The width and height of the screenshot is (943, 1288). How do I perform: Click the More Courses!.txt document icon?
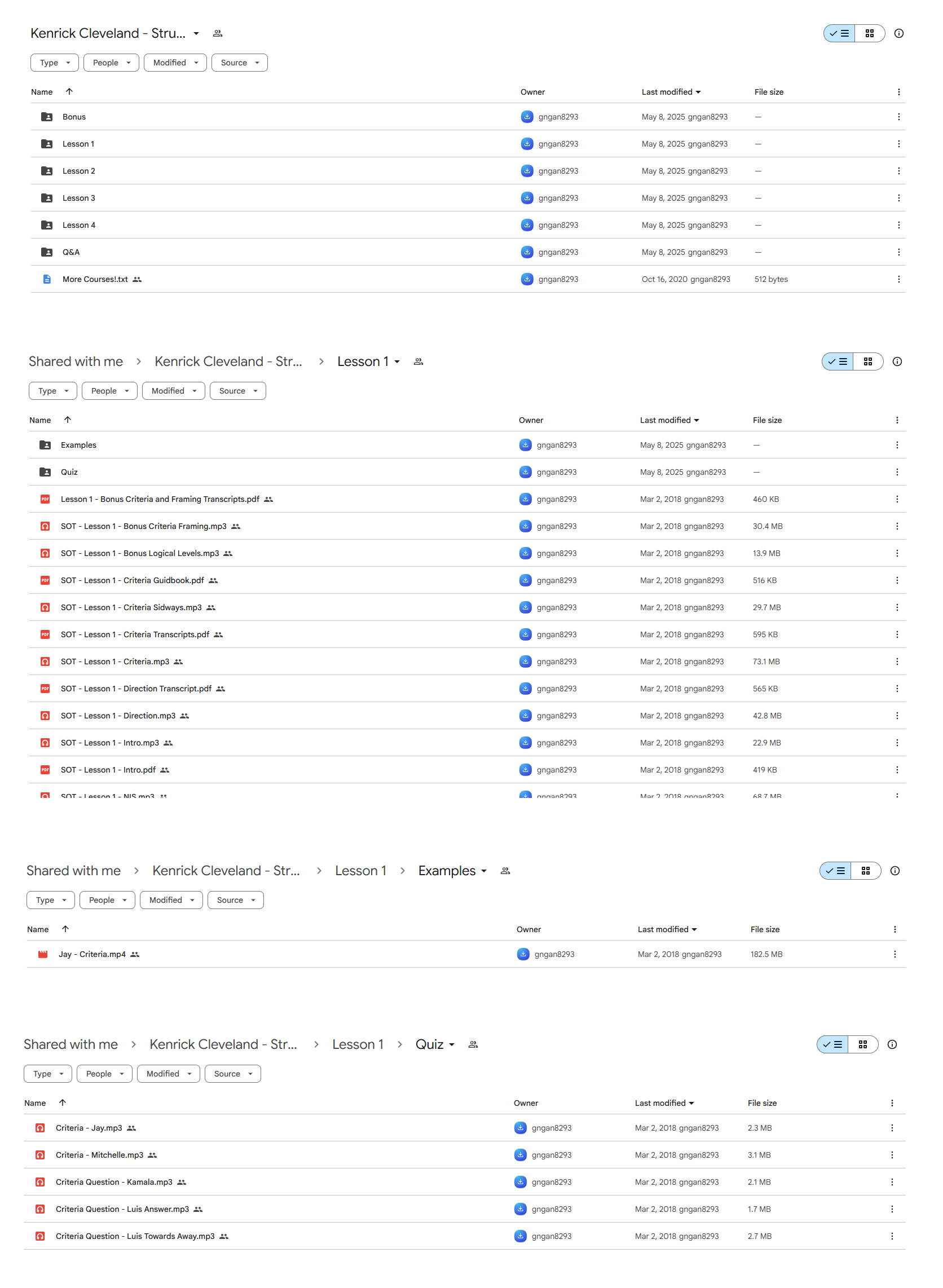[x=47, y=279]
